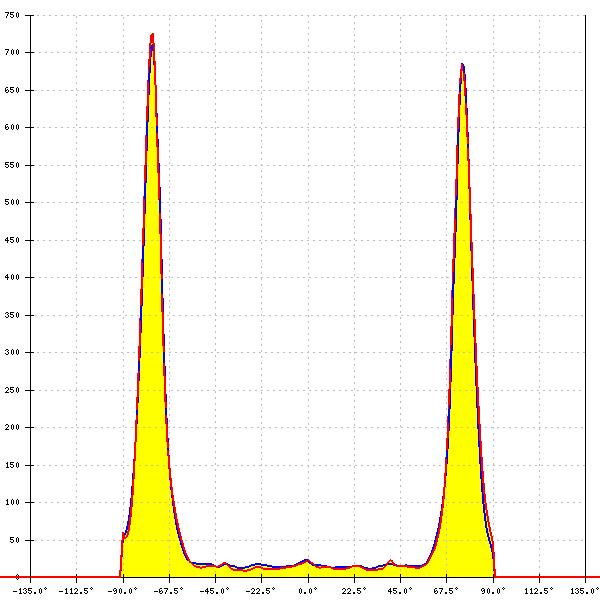The height and width of the screenshot is (600, 600).
Task: Click the -135.0° x-axis label
Action: pos(30,591)
